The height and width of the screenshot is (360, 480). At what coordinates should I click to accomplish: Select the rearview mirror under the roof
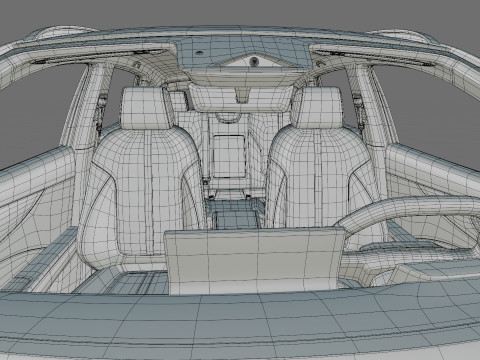click(x=241, y=98)
